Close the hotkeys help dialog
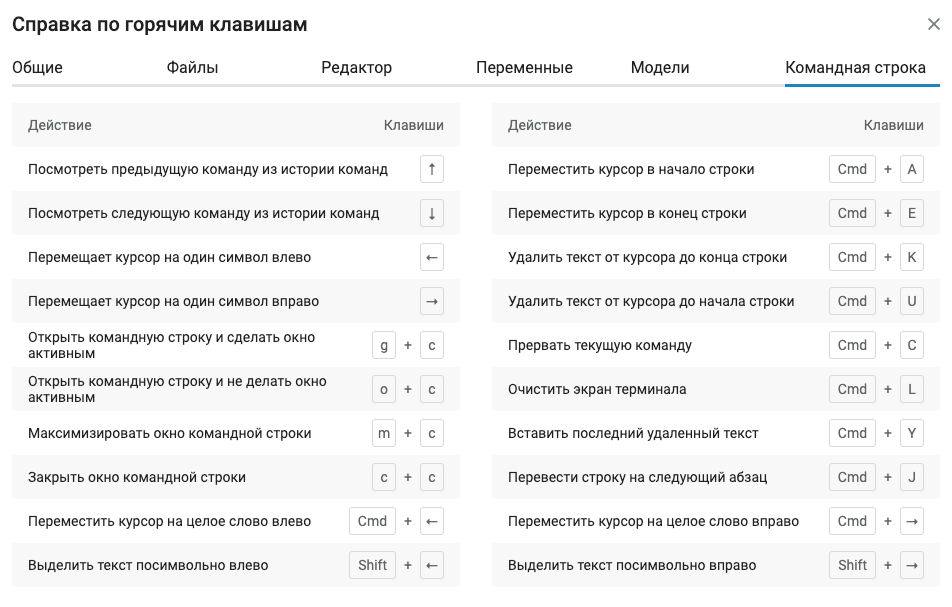The image size is (952, 607). (933, 24)
